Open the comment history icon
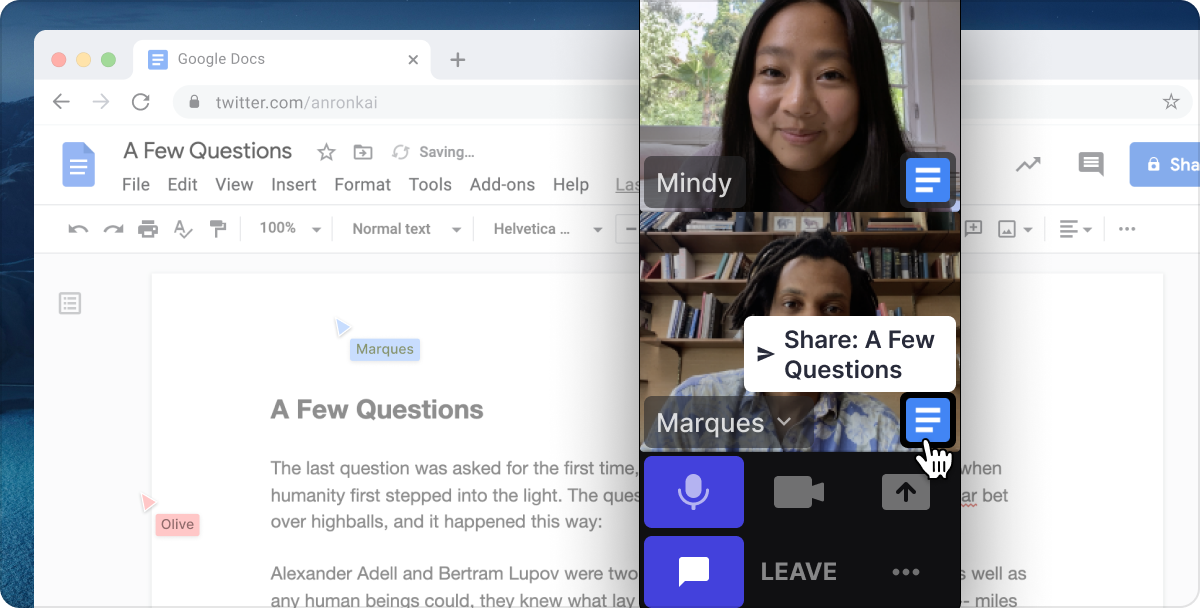Image resolution: width=1200 pixels, height=608 pixels. tap(1091, 165)
